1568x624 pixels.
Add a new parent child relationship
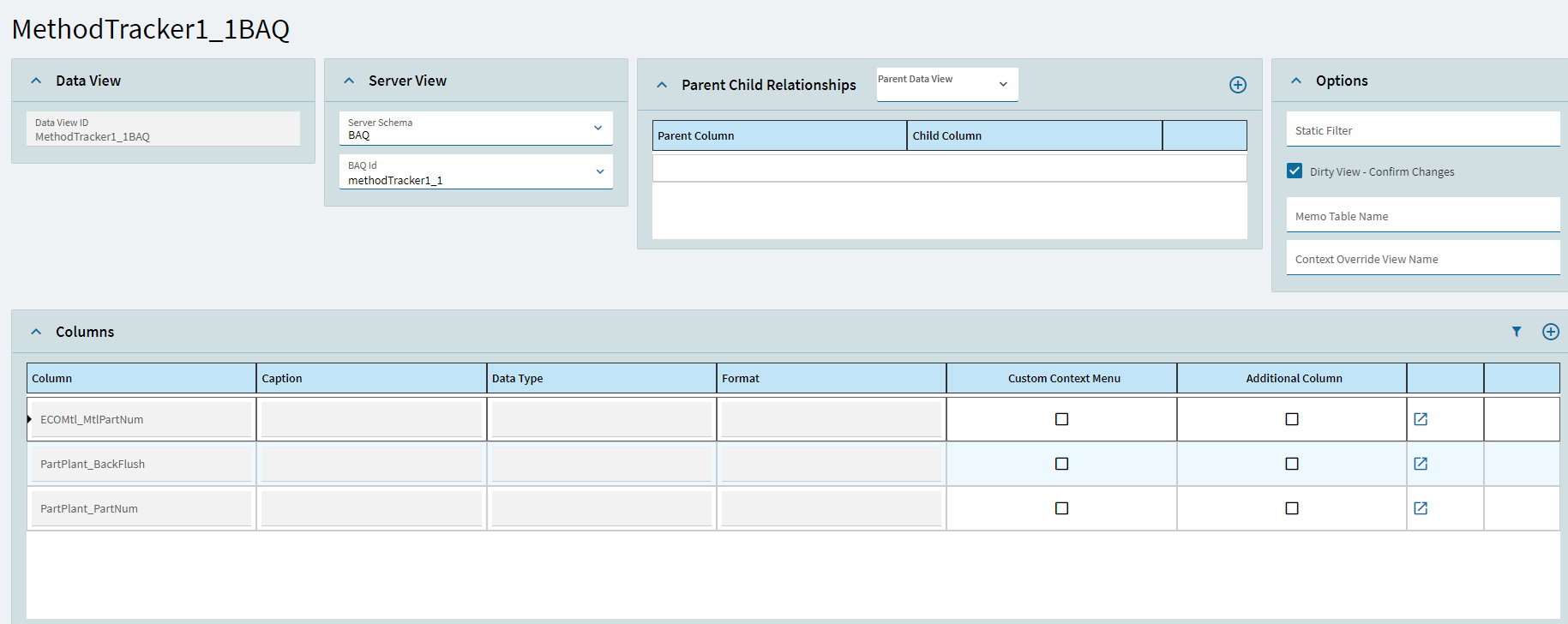coord(1237,85)
